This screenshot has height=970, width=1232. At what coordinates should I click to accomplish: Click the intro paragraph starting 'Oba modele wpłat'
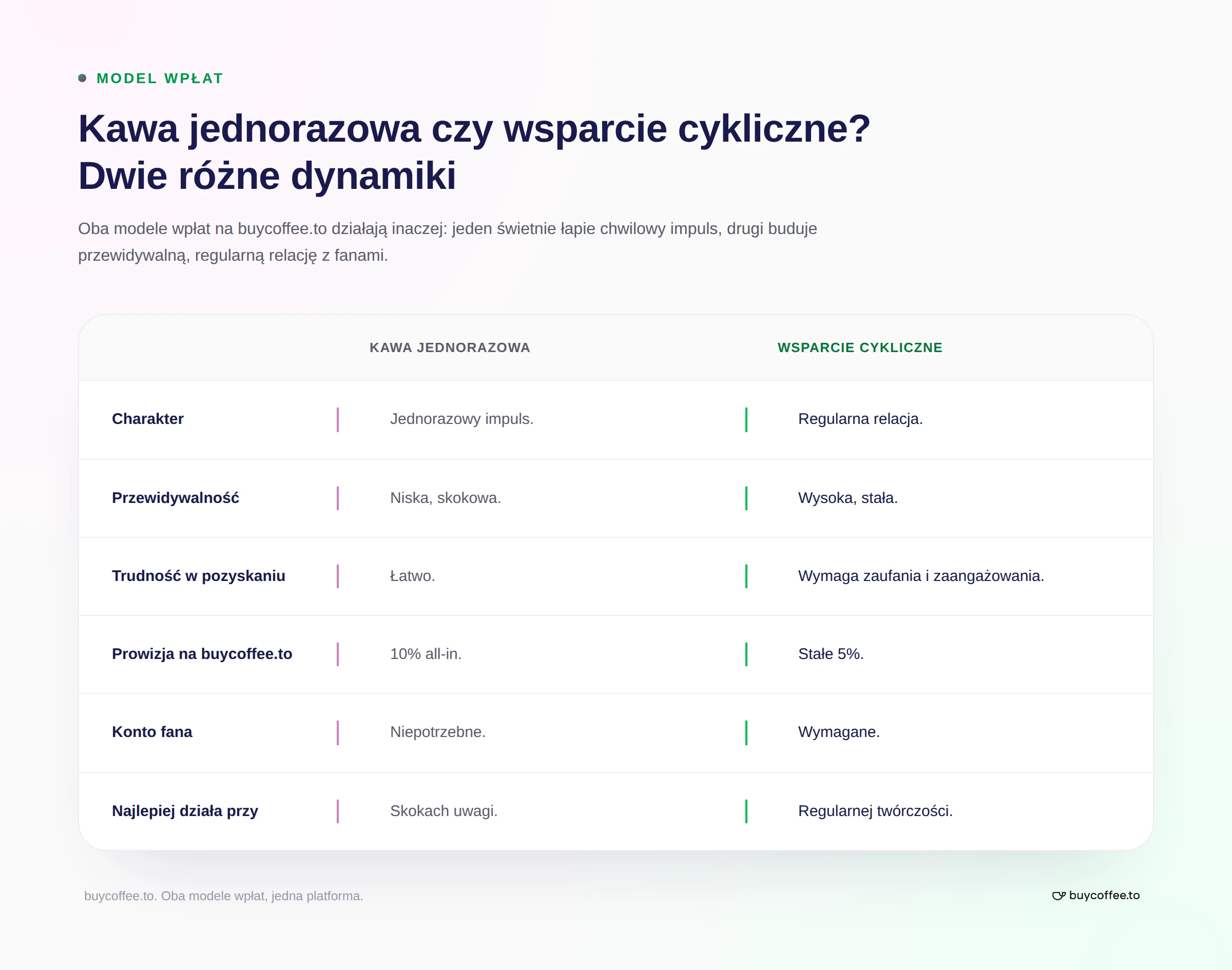[448, 242]
